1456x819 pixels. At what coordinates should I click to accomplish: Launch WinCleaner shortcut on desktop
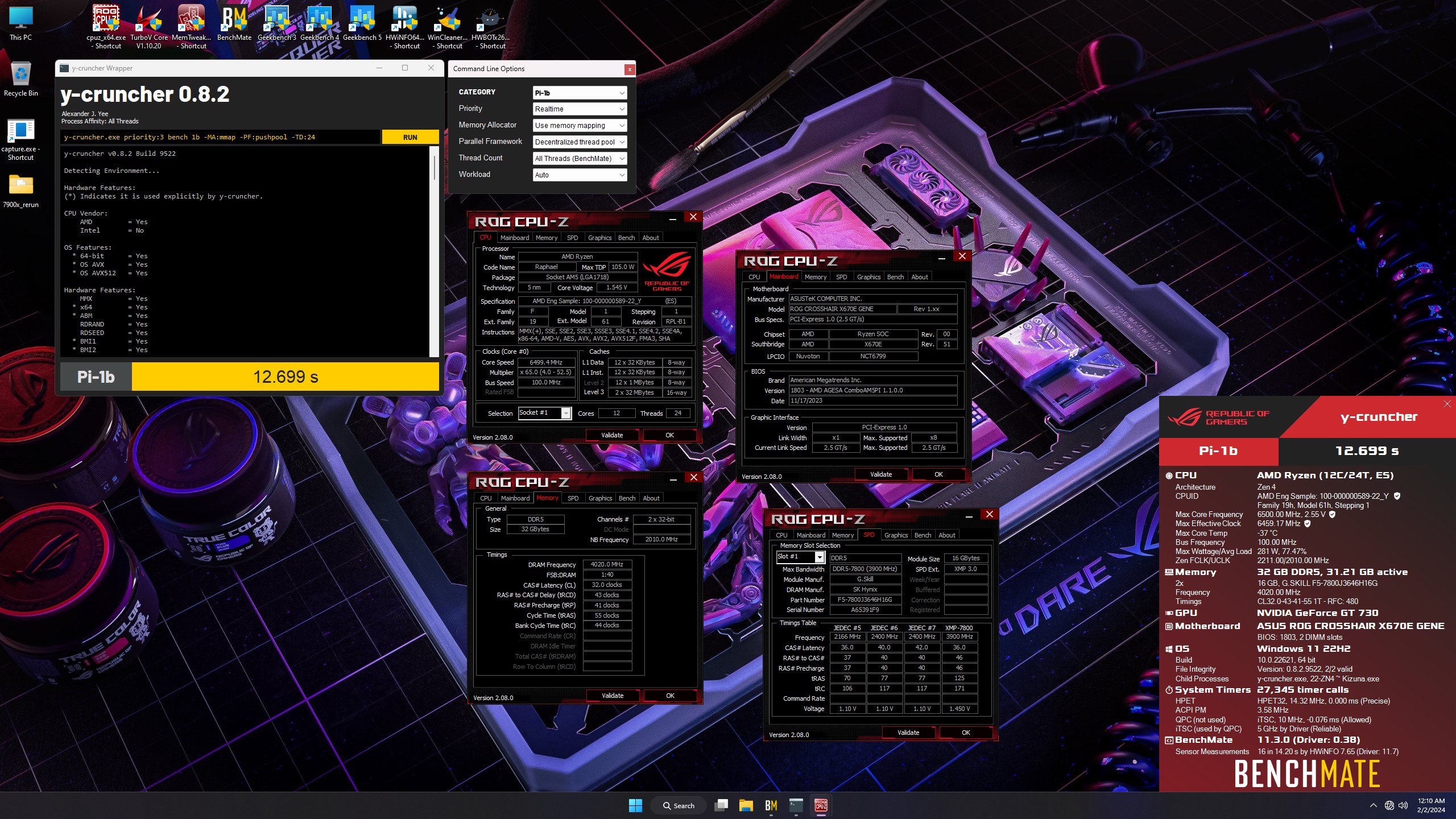pyautogui.click(x=448, y=27)
